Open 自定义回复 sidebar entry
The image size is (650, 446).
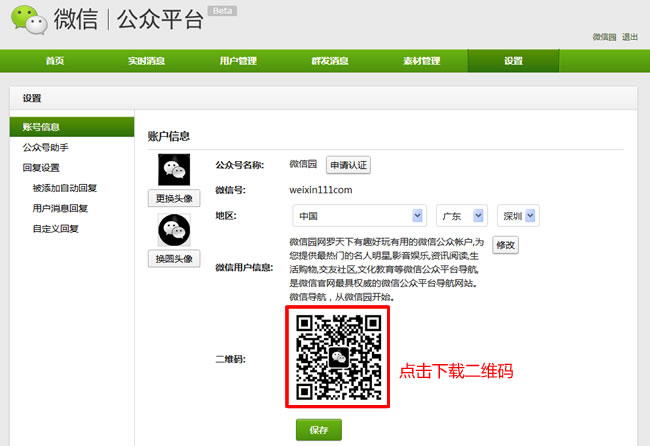click(56, 228)
